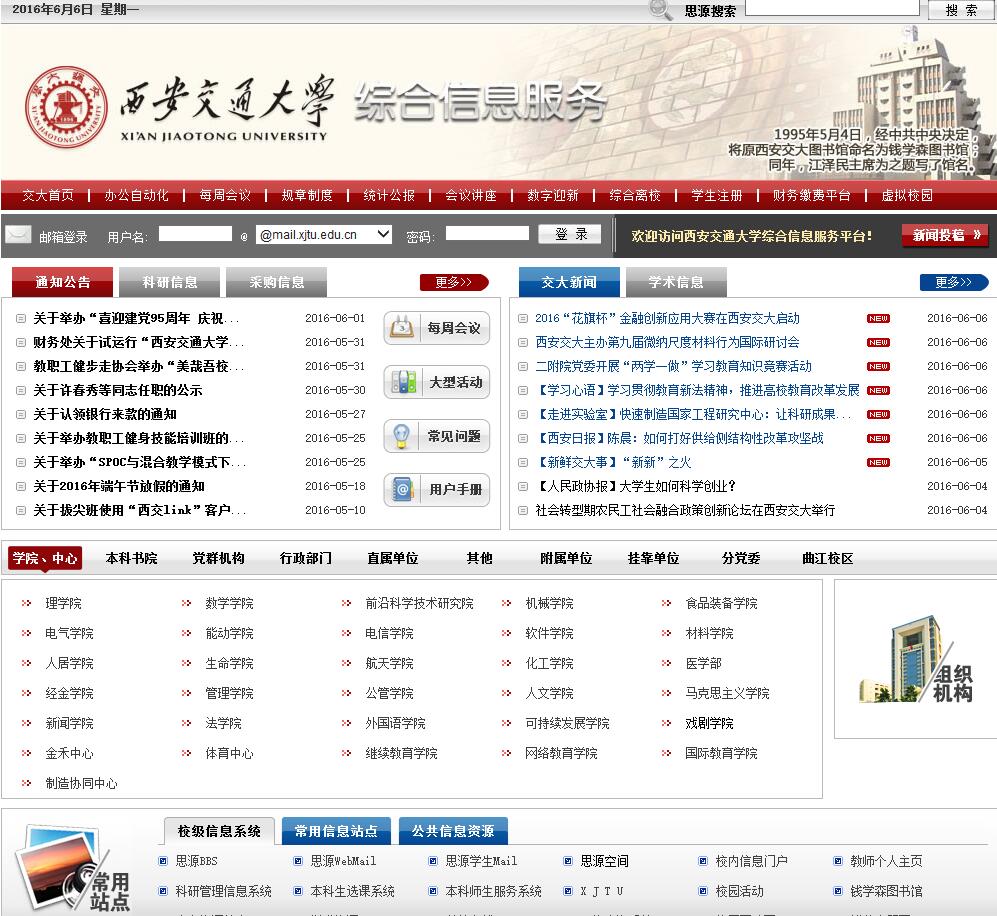Click the NEW badge beside 新鲜交大事 item

(x=878, y=462)
